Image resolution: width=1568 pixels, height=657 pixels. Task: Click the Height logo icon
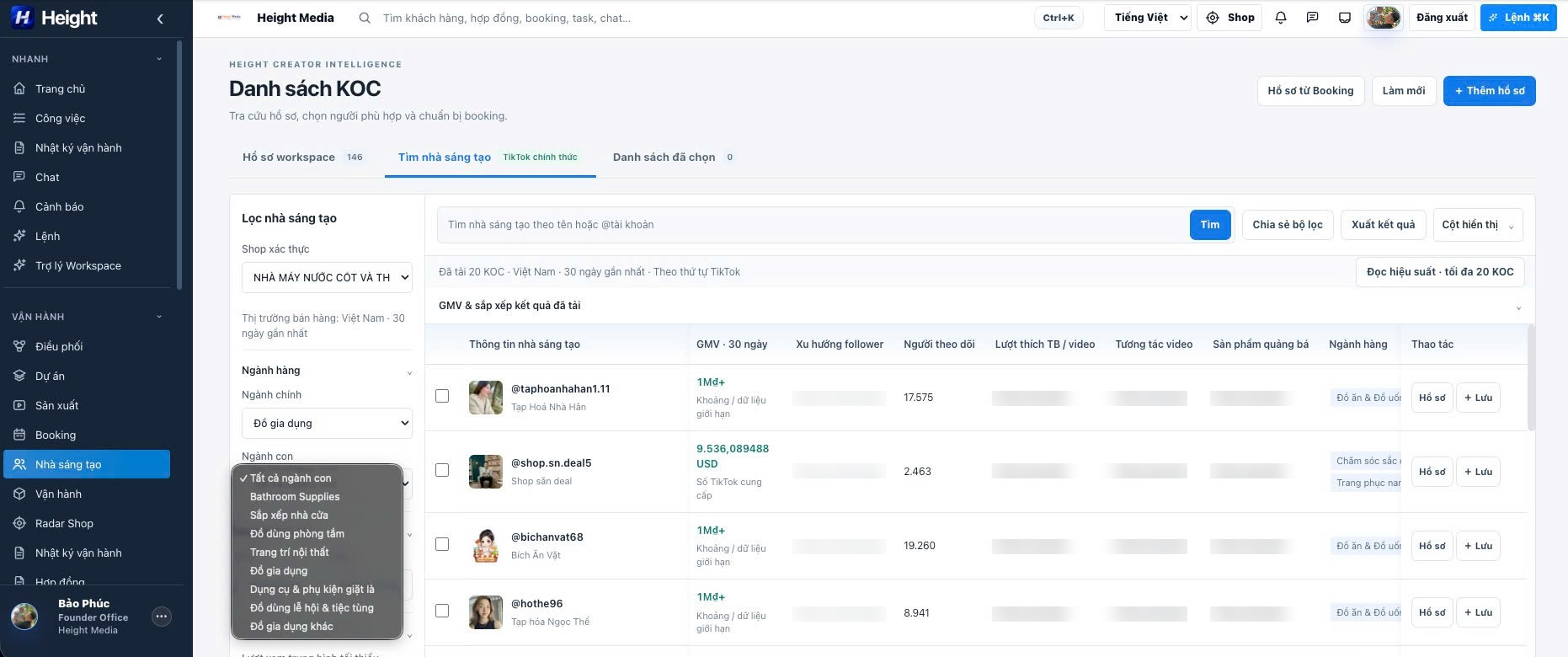pos(22,18)
